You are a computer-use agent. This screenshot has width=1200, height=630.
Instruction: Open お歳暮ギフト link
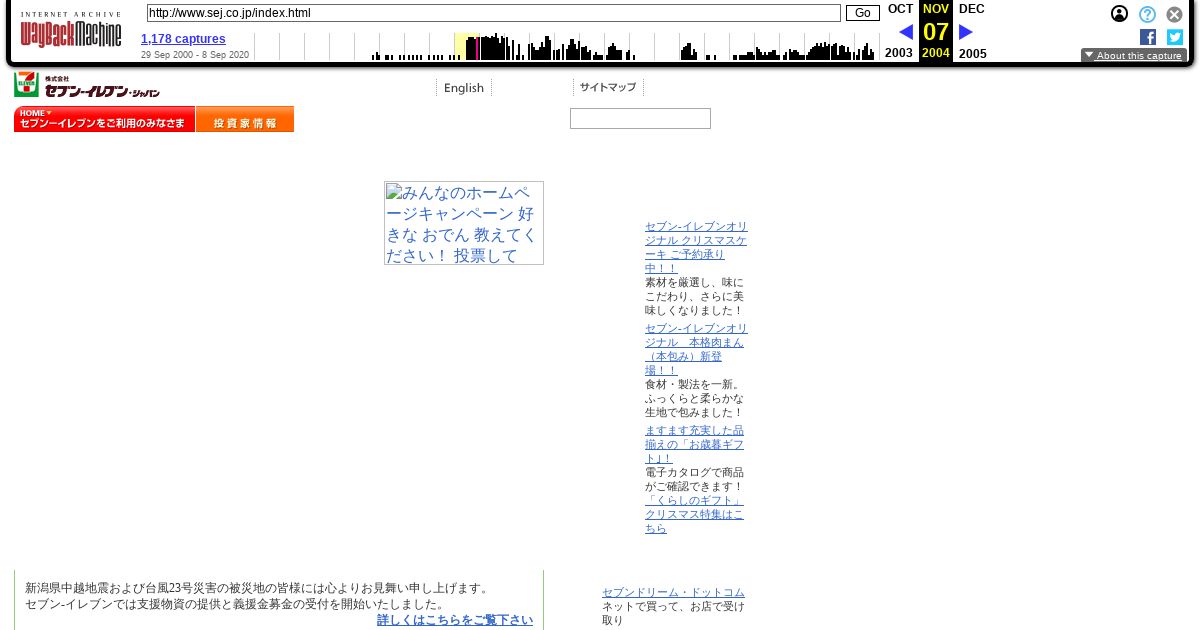click(x=695, y=444)
